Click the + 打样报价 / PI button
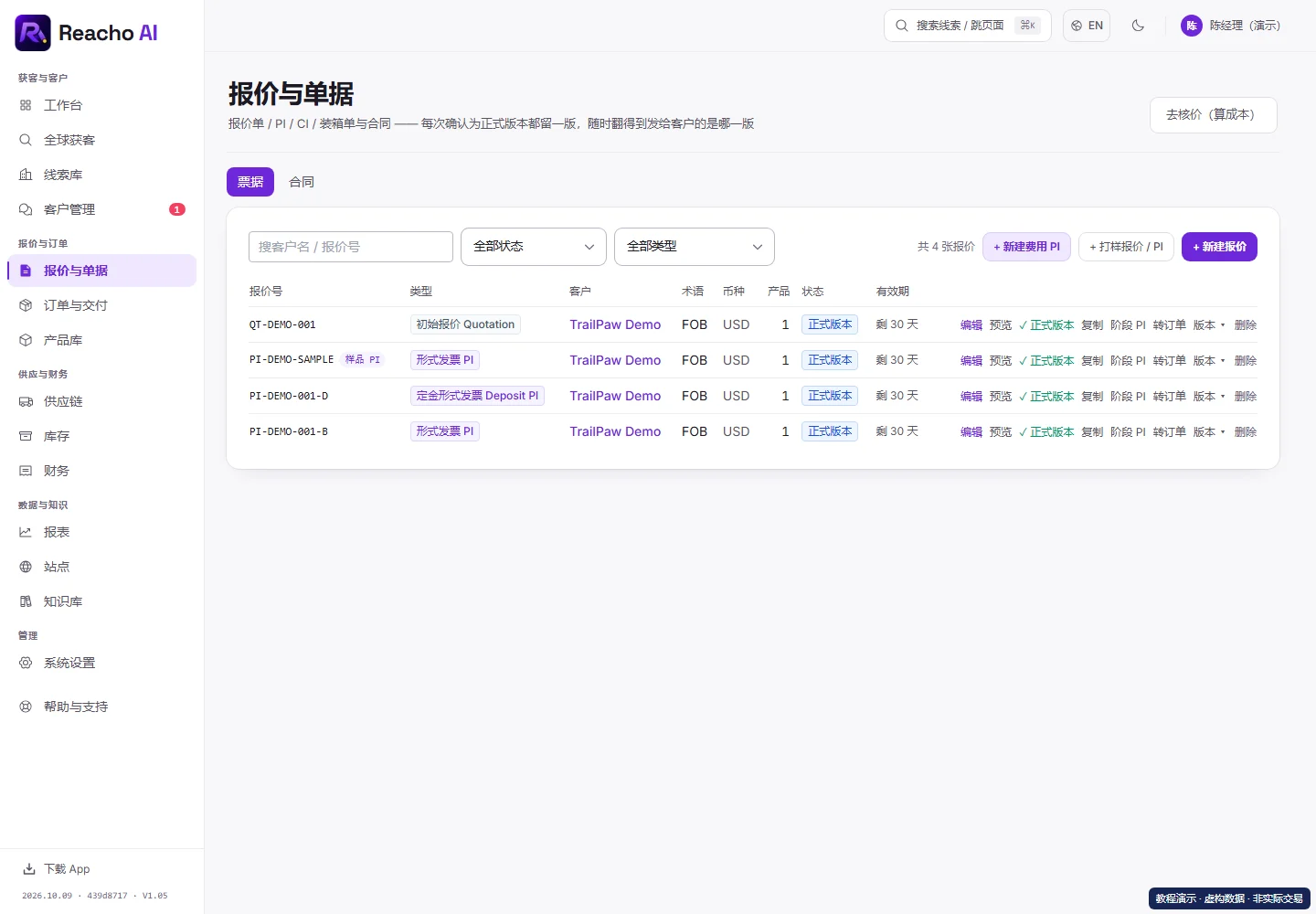The image size is (1316, 914). [1126, 247]
